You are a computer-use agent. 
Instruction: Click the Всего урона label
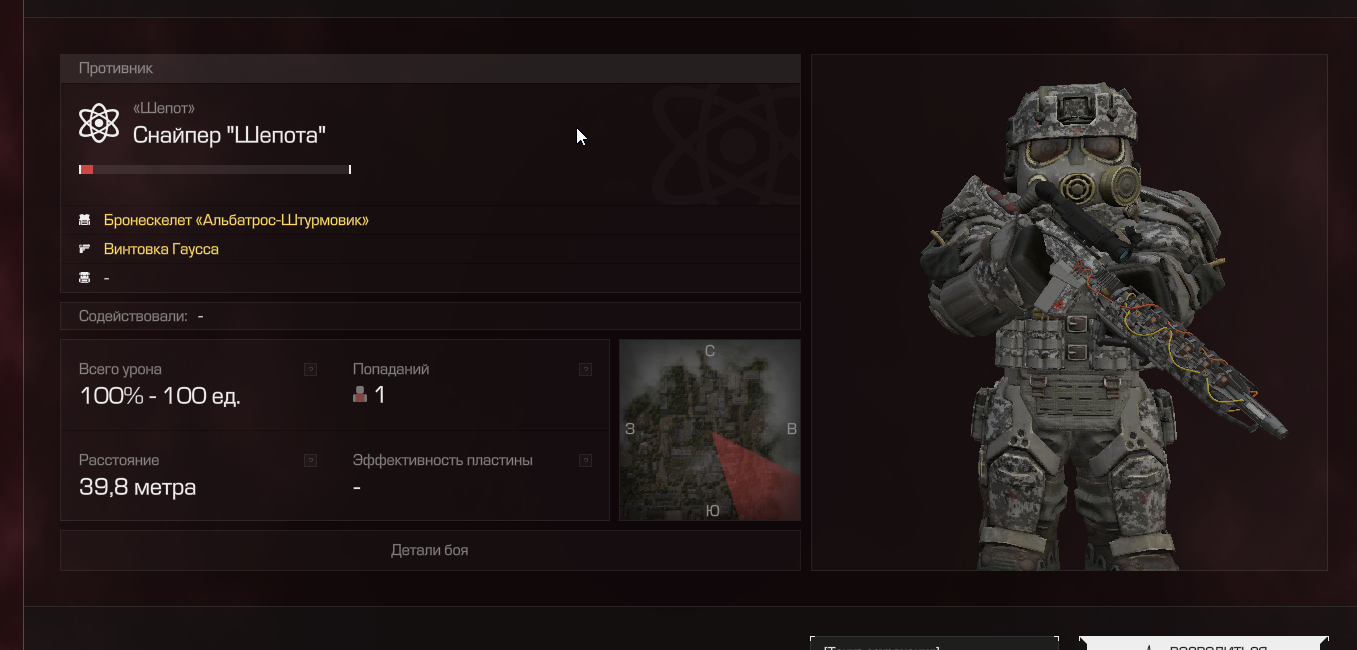(x=120, y=369)
